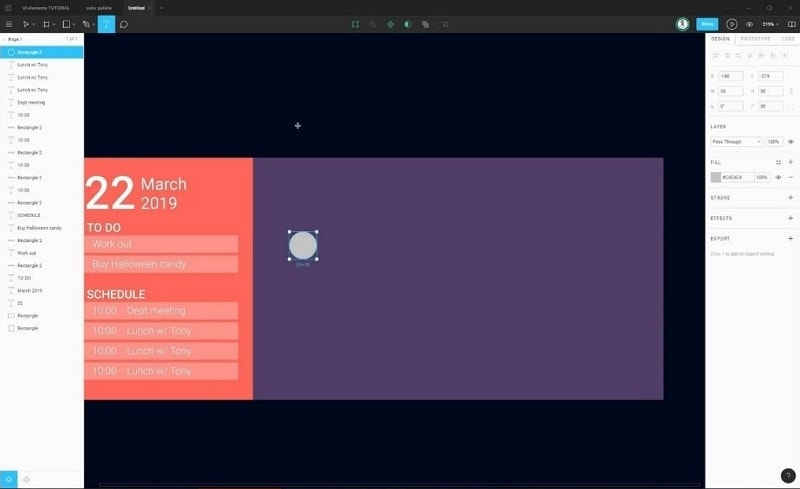Select the Frame tool
800x489 pixels.
[46, 24]
